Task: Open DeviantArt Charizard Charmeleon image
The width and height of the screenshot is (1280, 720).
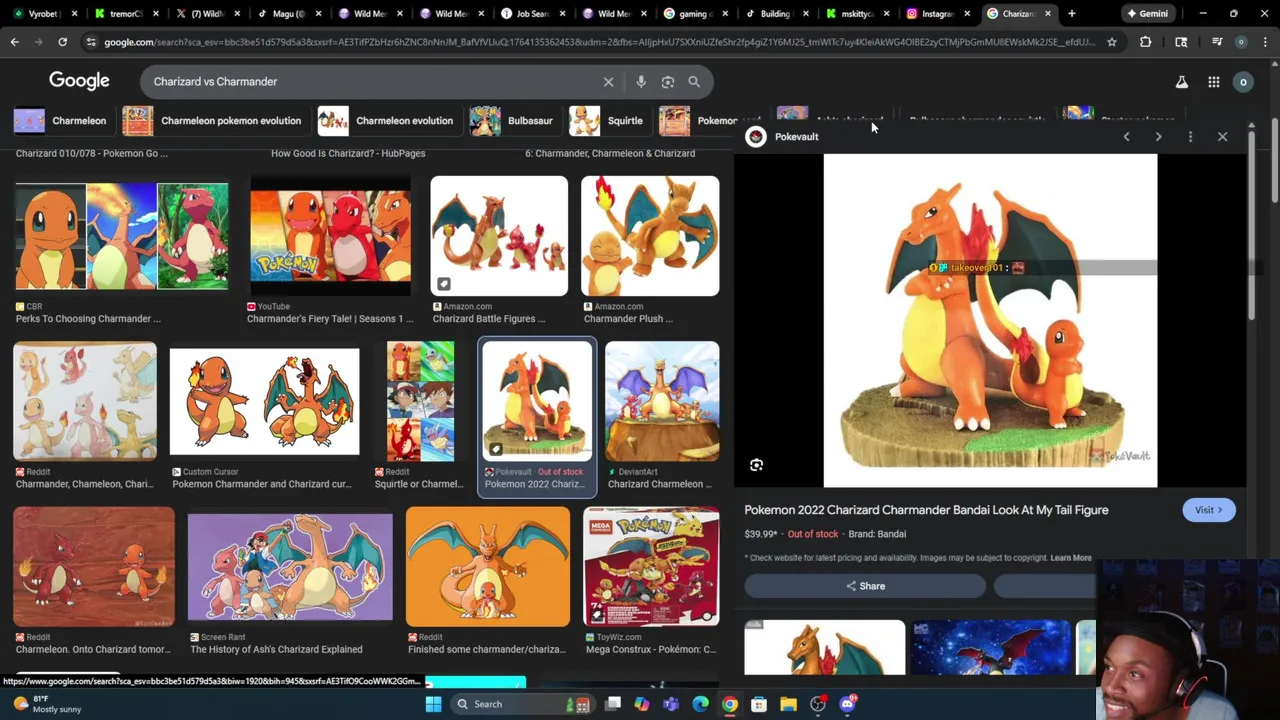Action: tap(661, 401)
